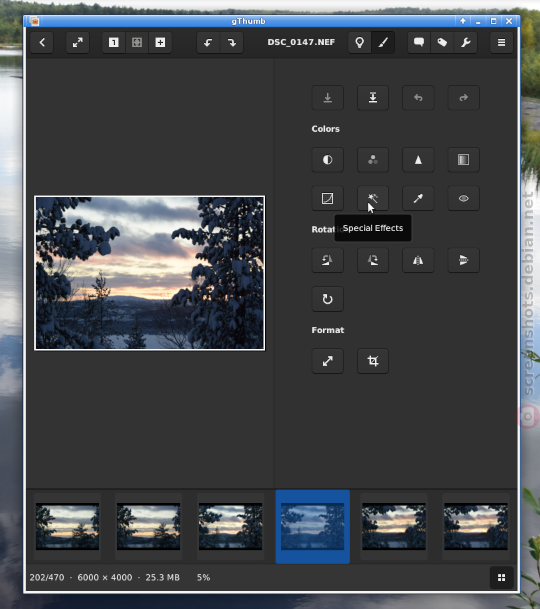
Task: Open the Special Effects tool
Action: 373,198
